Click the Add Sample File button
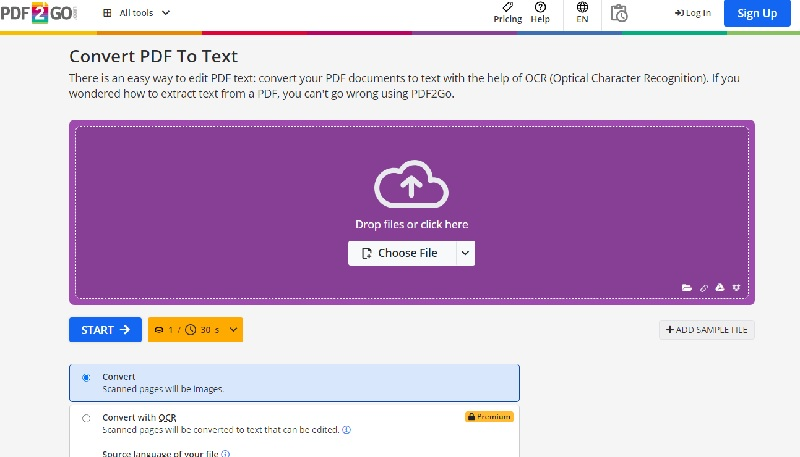The image size is (800, 457). point(706,330)
